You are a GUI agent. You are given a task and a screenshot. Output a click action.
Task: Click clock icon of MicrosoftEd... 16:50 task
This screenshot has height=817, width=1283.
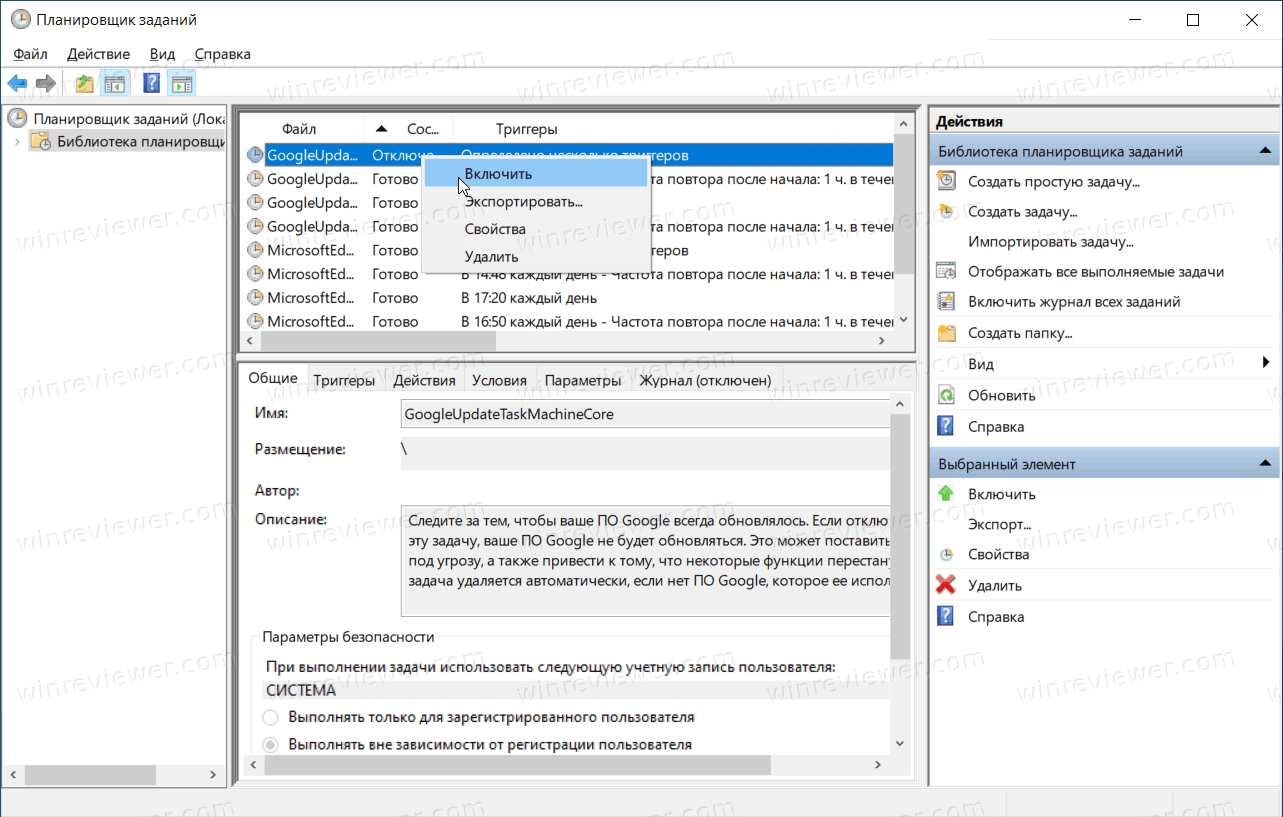coord(255,322)
